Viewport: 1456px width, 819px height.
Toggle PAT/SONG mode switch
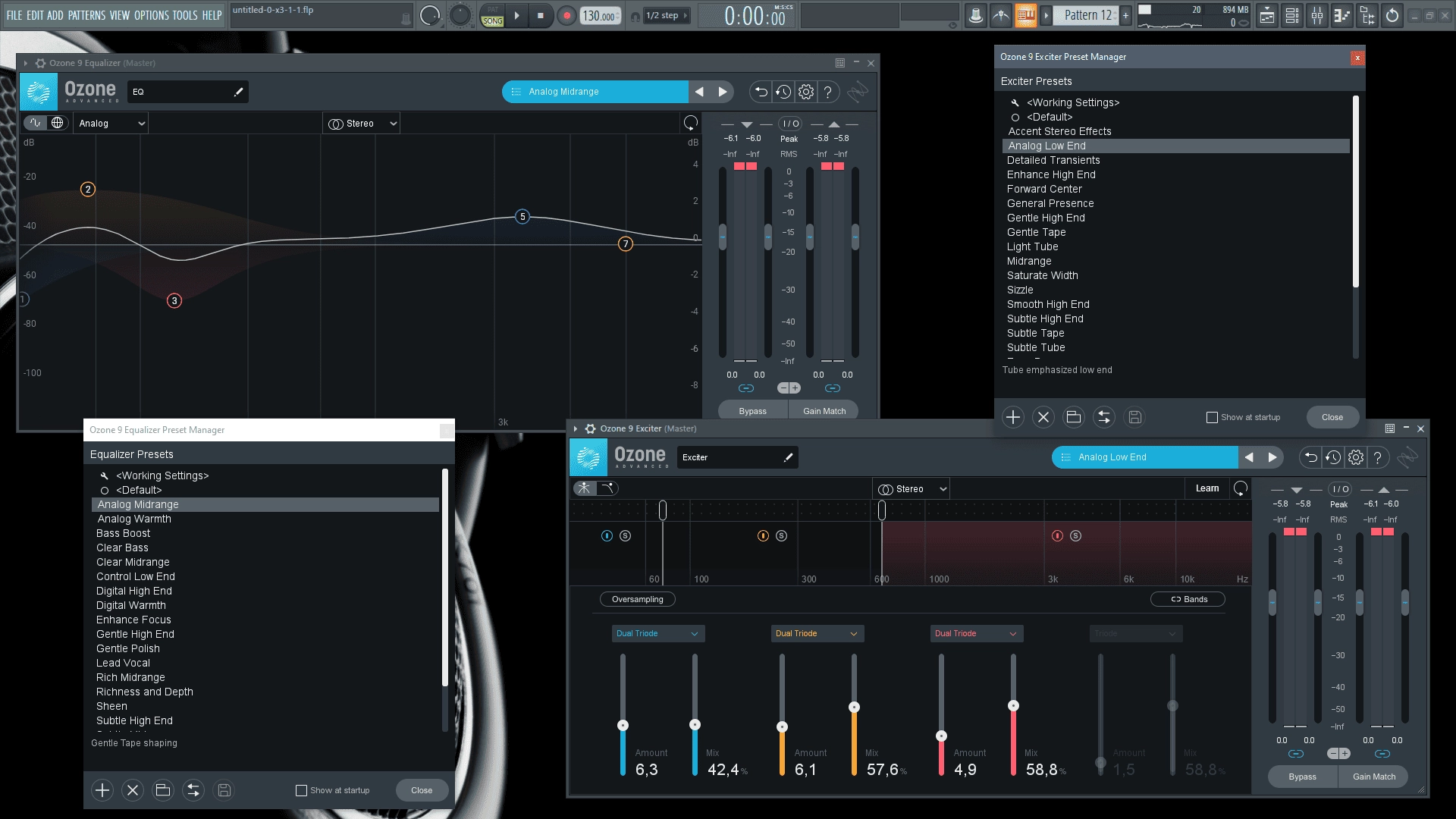(x=493, y=16)
